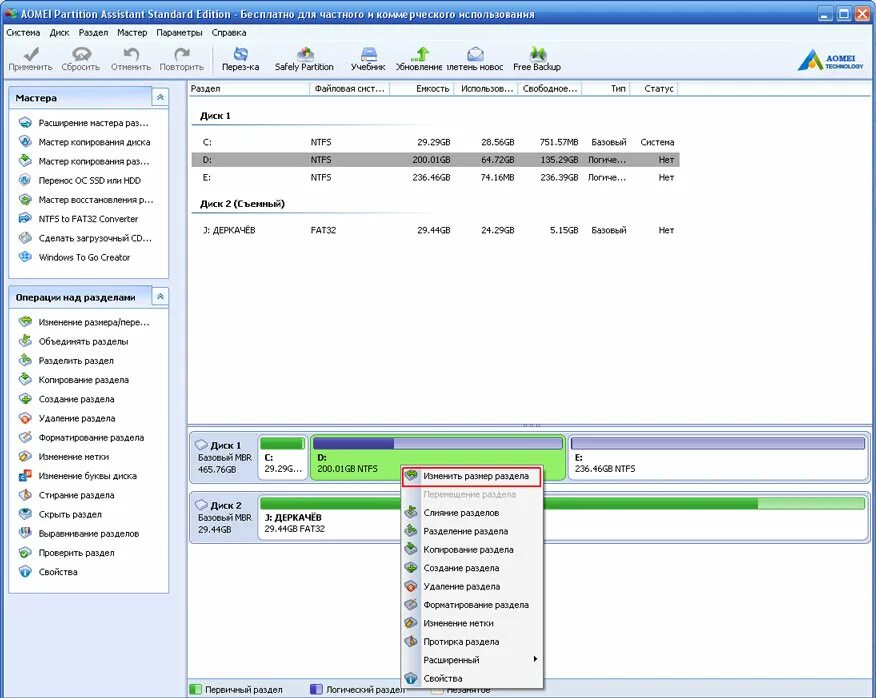Open the Мастер menu
The image size is (876, 698).
click(x=132, y=32)
